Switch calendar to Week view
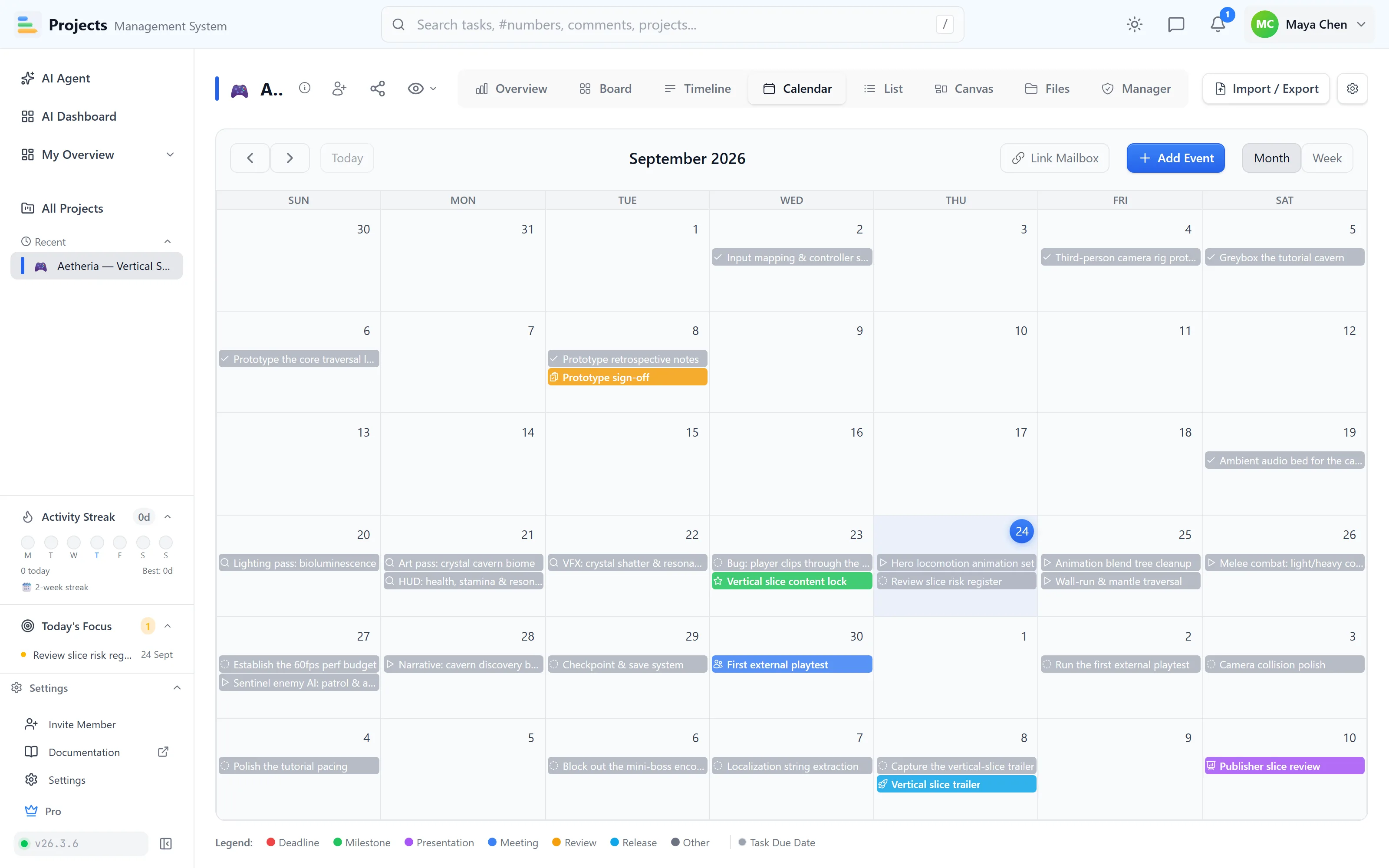Image resolution: width=1389 pixels, height=868 pixels. (x=1327, y=158)
